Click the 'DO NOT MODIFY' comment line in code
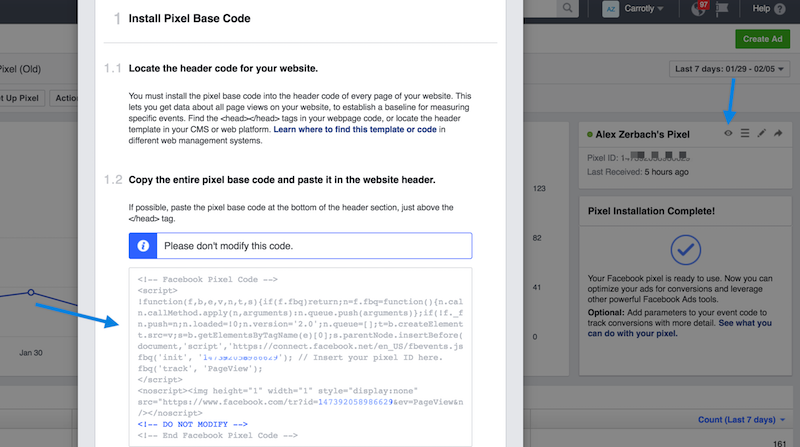 192,424
